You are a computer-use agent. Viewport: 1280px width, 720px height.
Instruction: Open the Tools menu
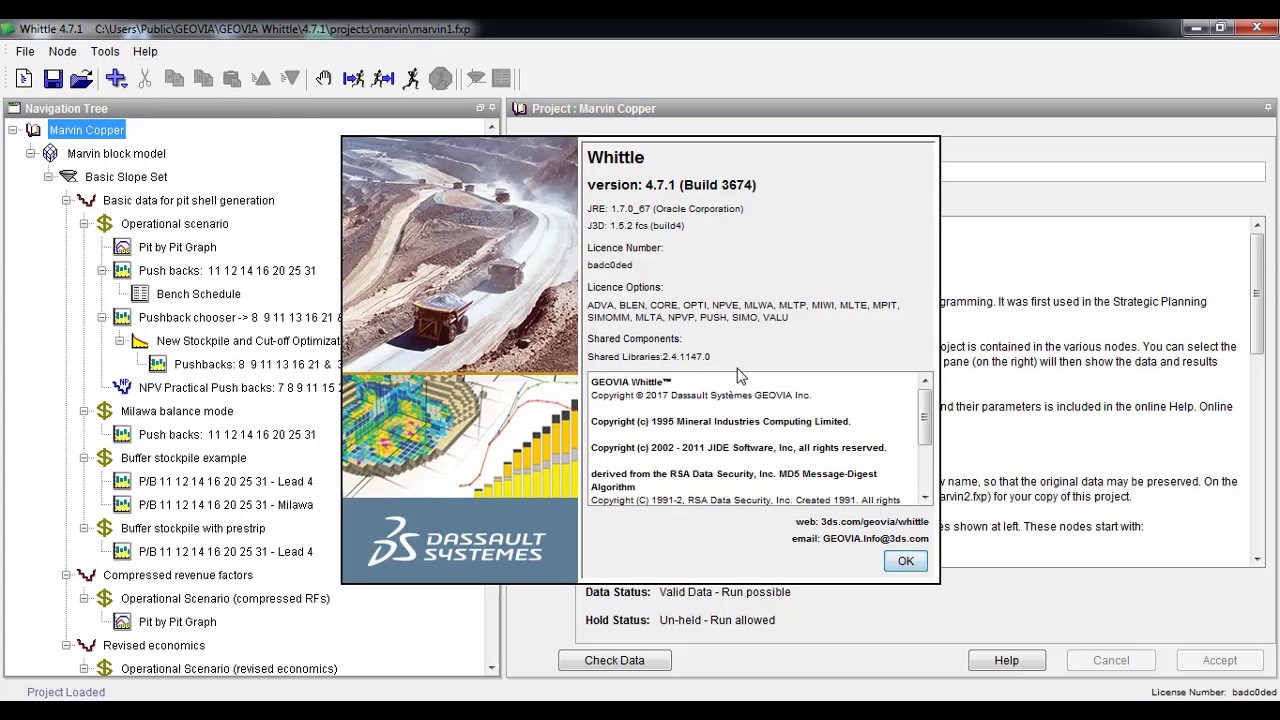pos(105,51)
